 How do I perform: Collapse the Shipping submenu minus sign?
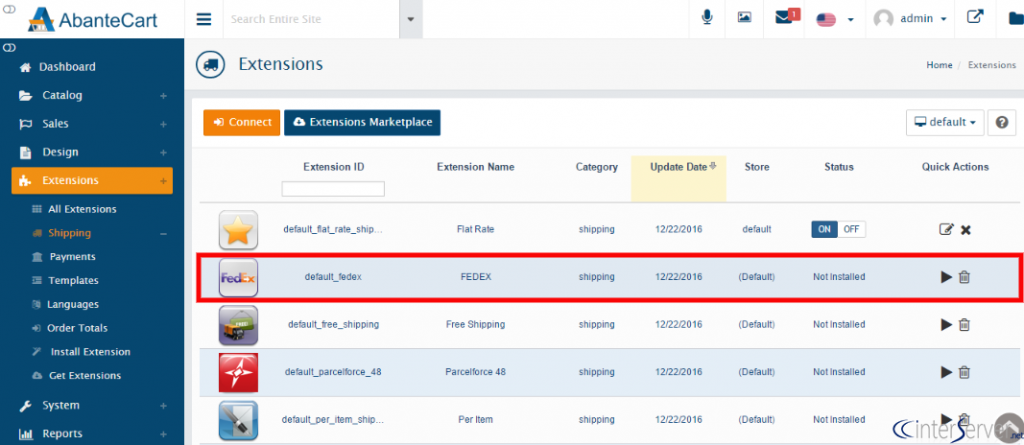tap(163, 233)
